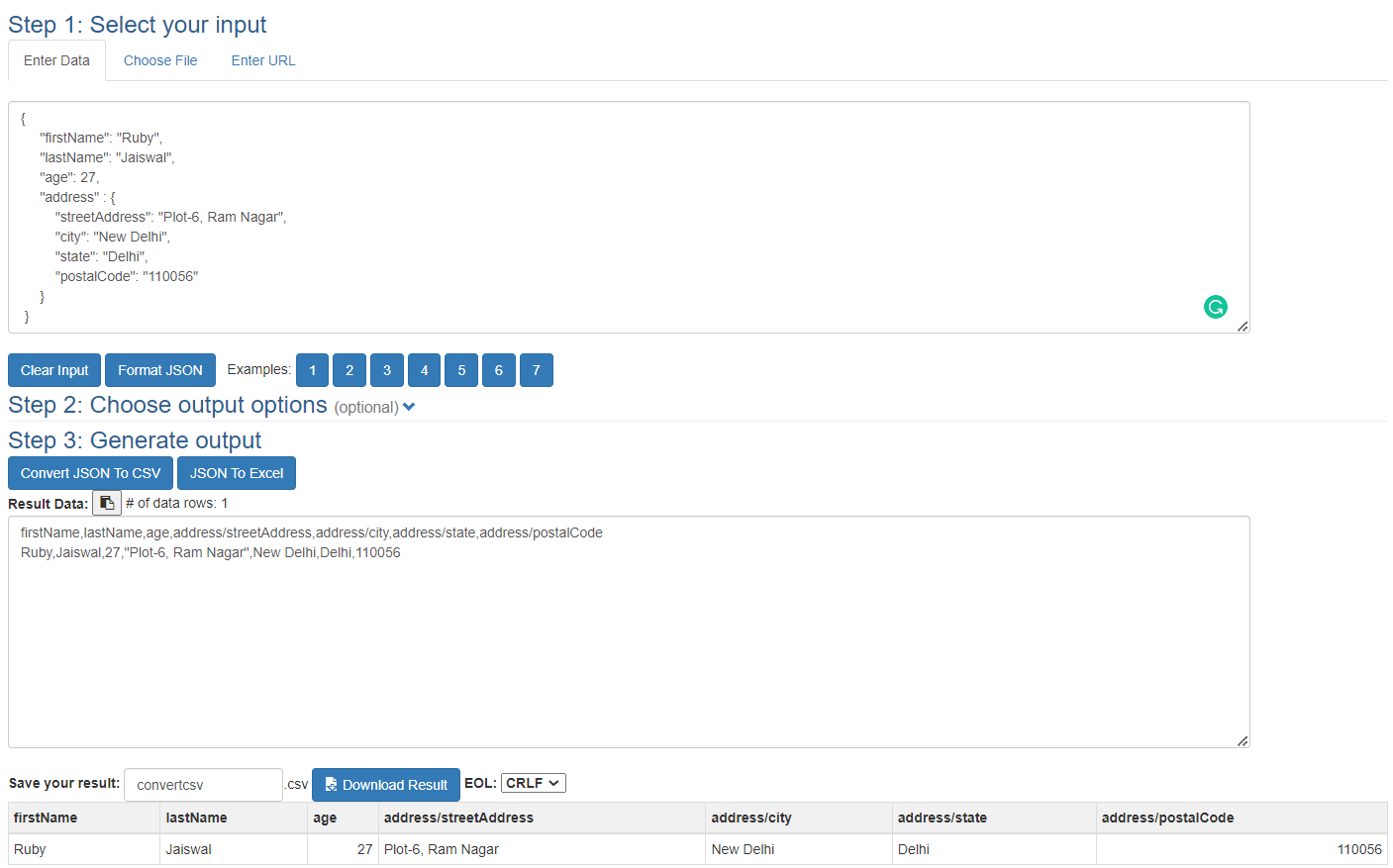
Task: Load example 4
Action: pyautogui.click(x=424, y=370)
